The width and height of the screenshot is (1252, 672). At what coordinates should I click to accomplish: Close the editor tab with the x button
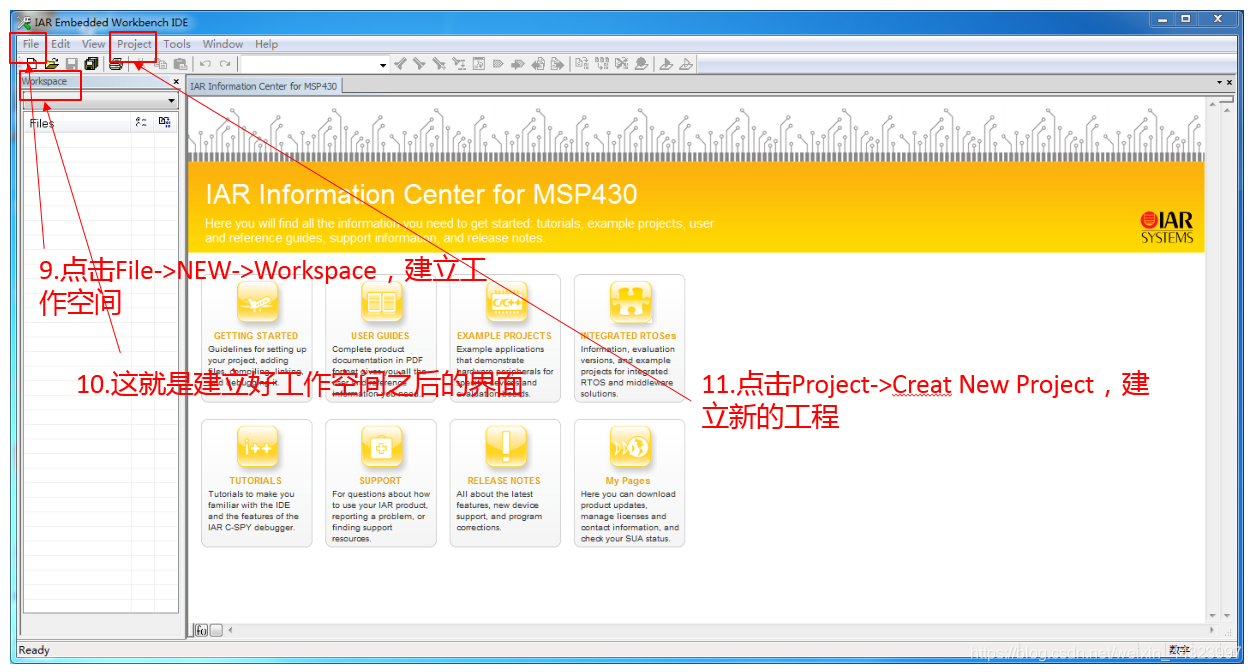(1228, 83)
